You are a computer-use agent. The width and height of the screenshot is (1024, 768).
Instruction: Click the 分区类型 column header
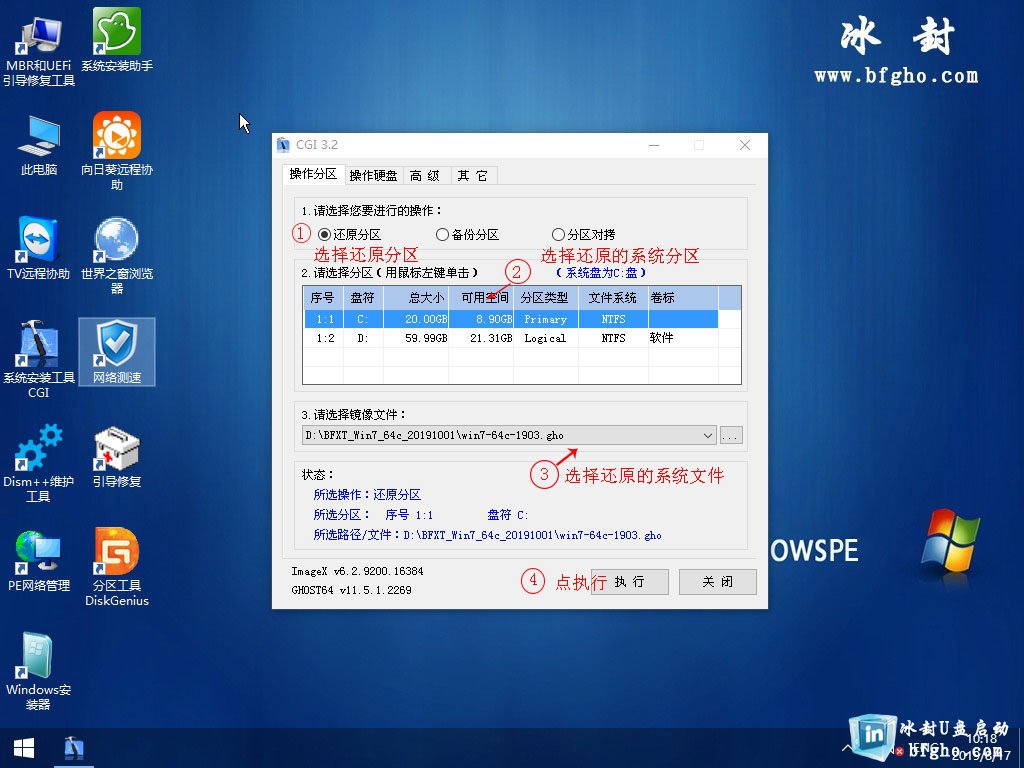click(546, 298)
